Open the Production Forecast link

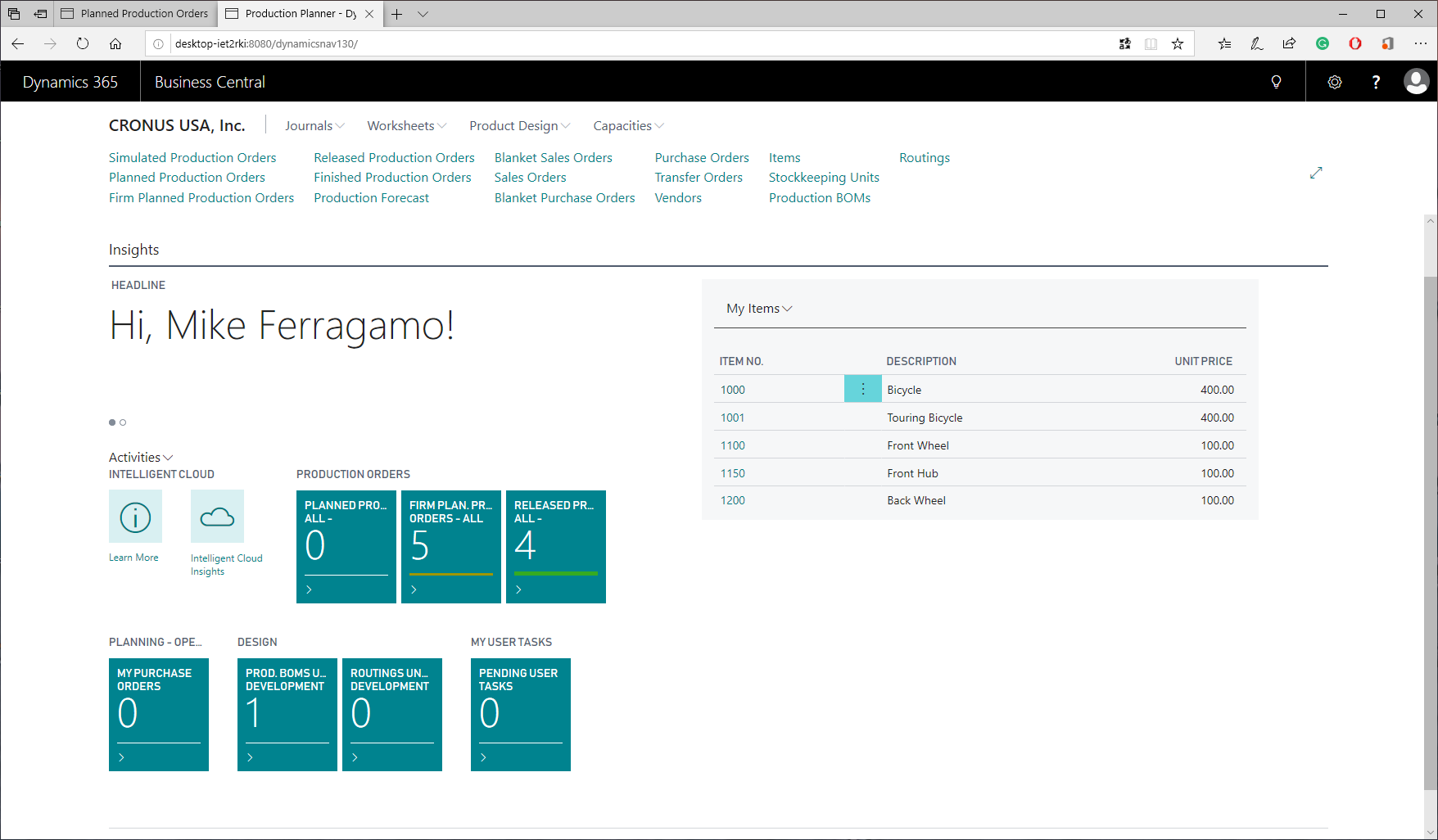pyautogui.click(x=371, y=197)
